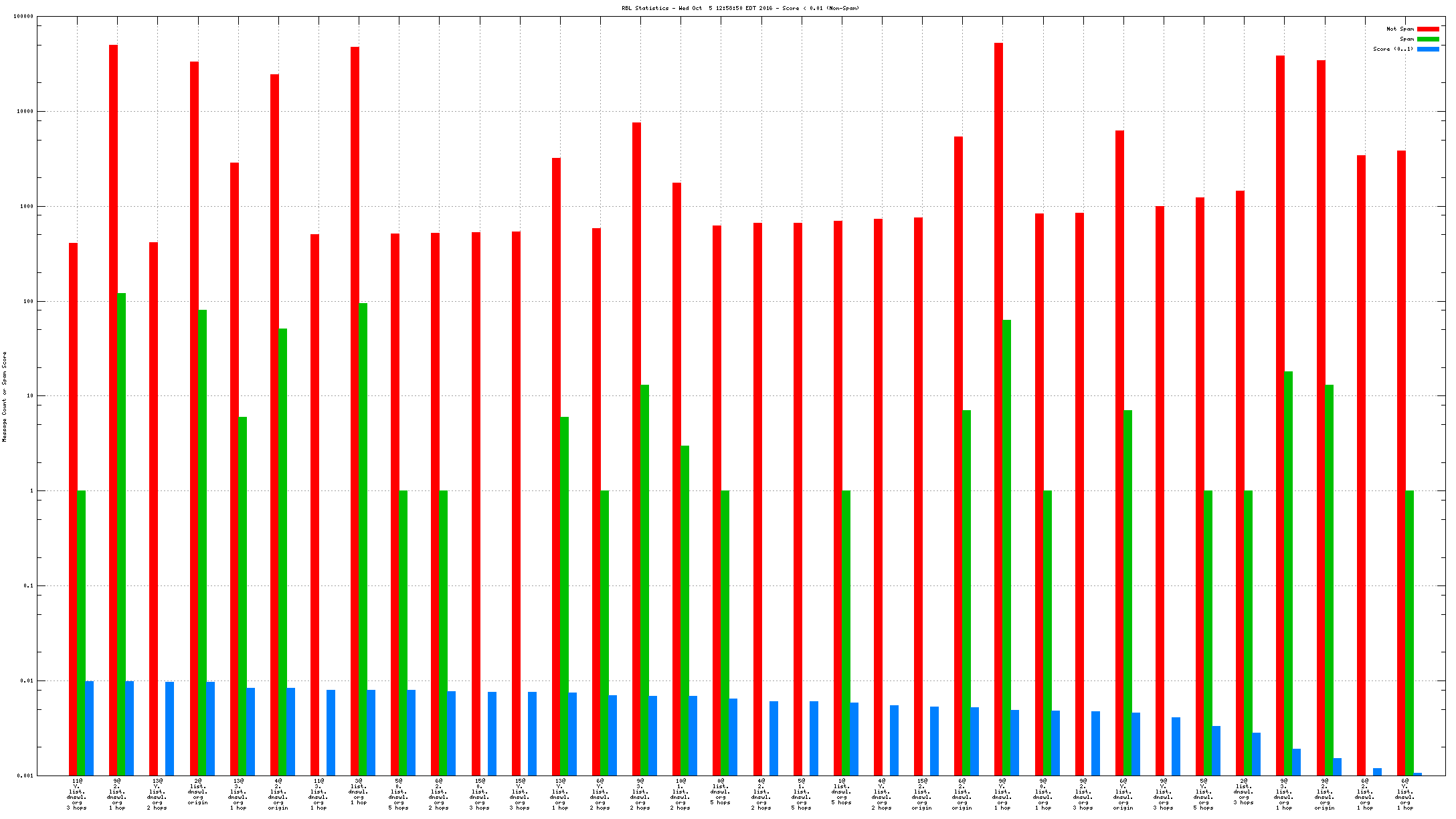The image size is (1456, 819).
Task: Click the RBL Statistics chart title
Action: click(740, 8)
